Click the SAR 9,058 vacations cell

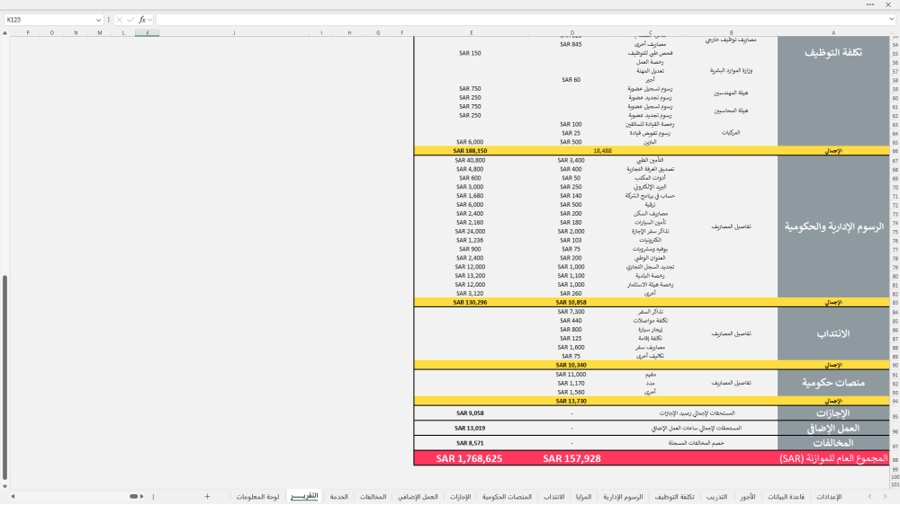pos(470,413)
